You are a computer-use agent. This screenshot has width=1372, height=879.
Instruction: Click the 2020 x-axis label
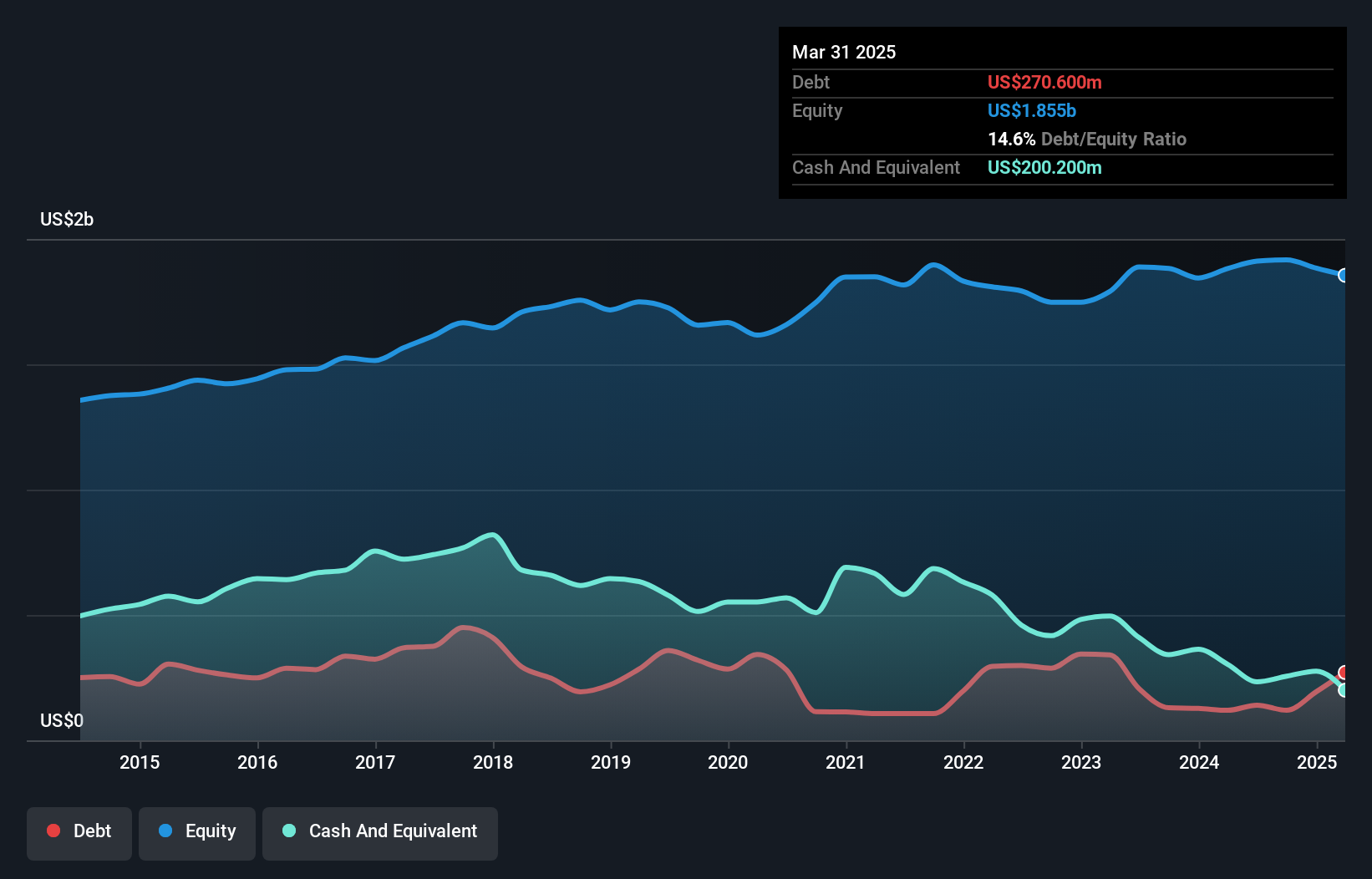pos(728,762)
